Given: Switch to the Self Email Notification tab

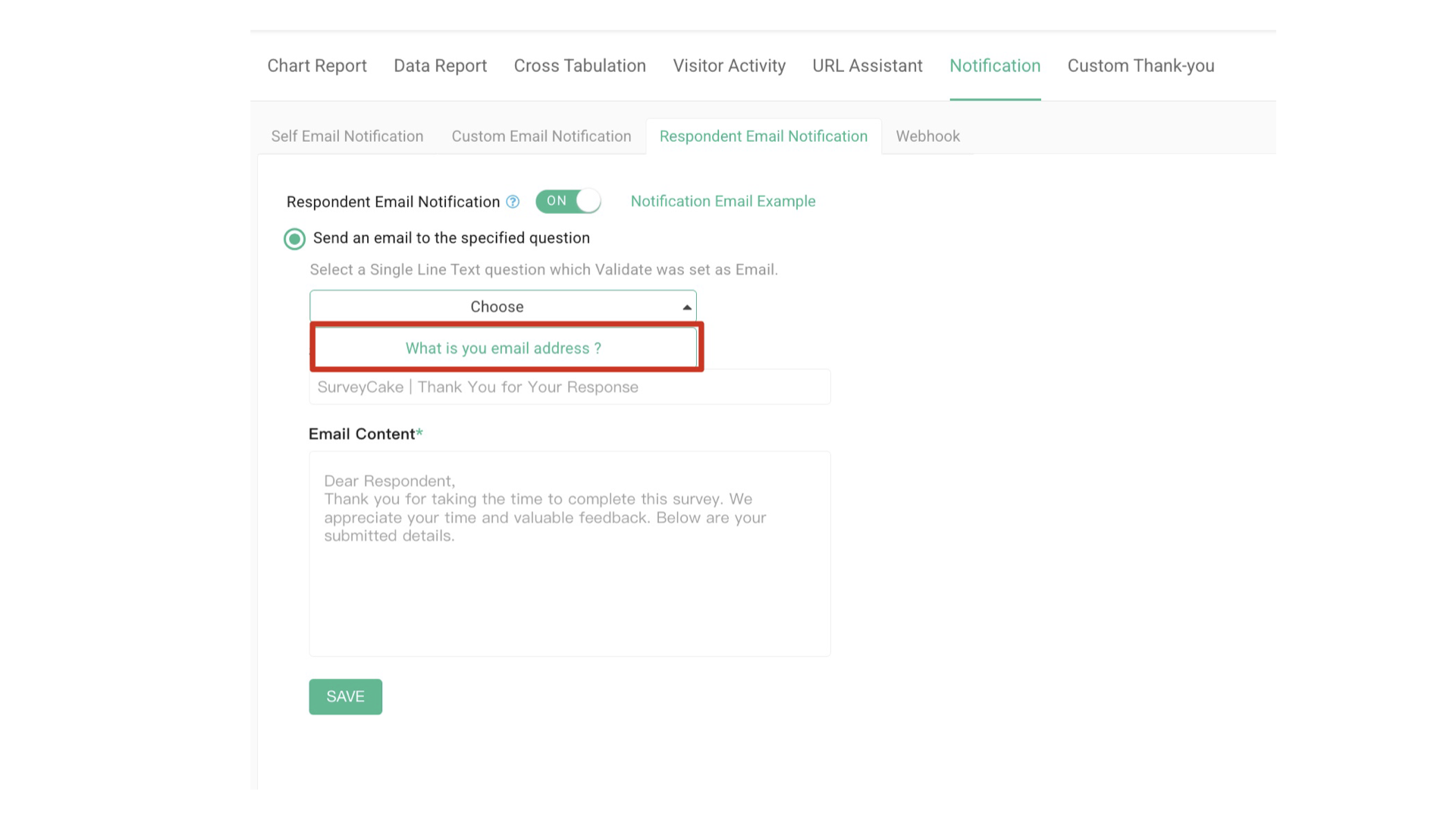Looking at the screenshot, I should (x=347, y=136).
